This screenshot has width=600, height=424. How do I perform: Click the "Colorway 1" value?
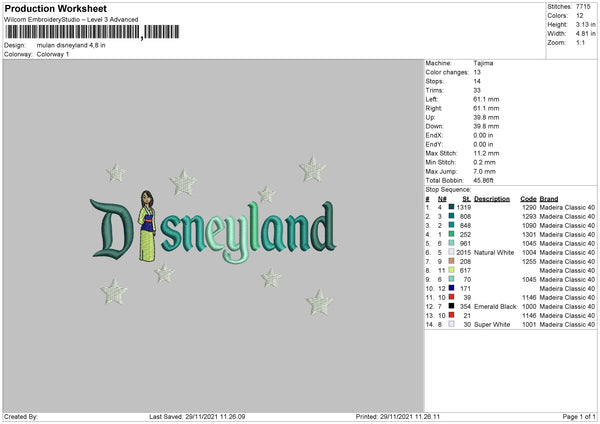53,54
